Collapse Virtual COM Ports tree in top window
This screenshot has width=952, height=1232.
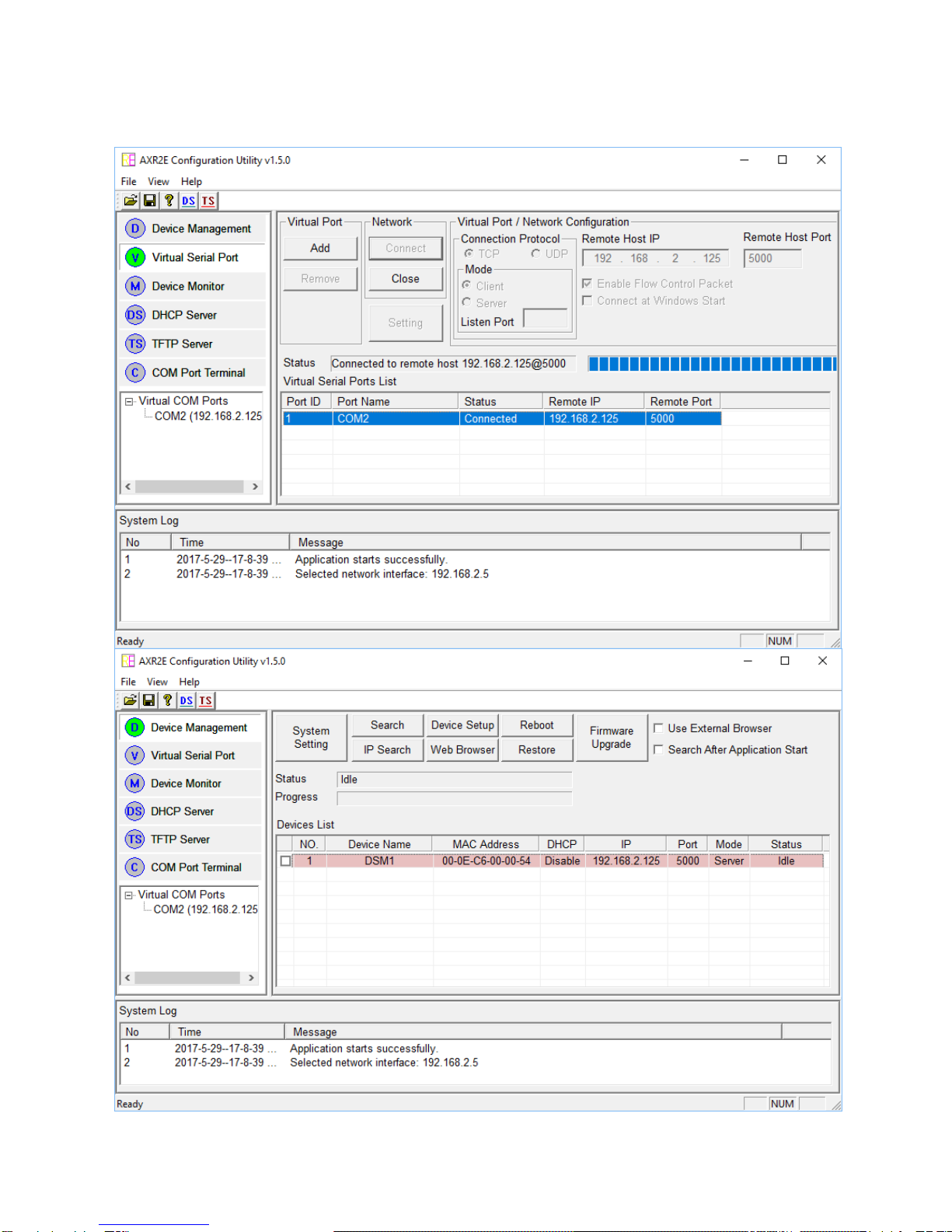tap(129, 402)
